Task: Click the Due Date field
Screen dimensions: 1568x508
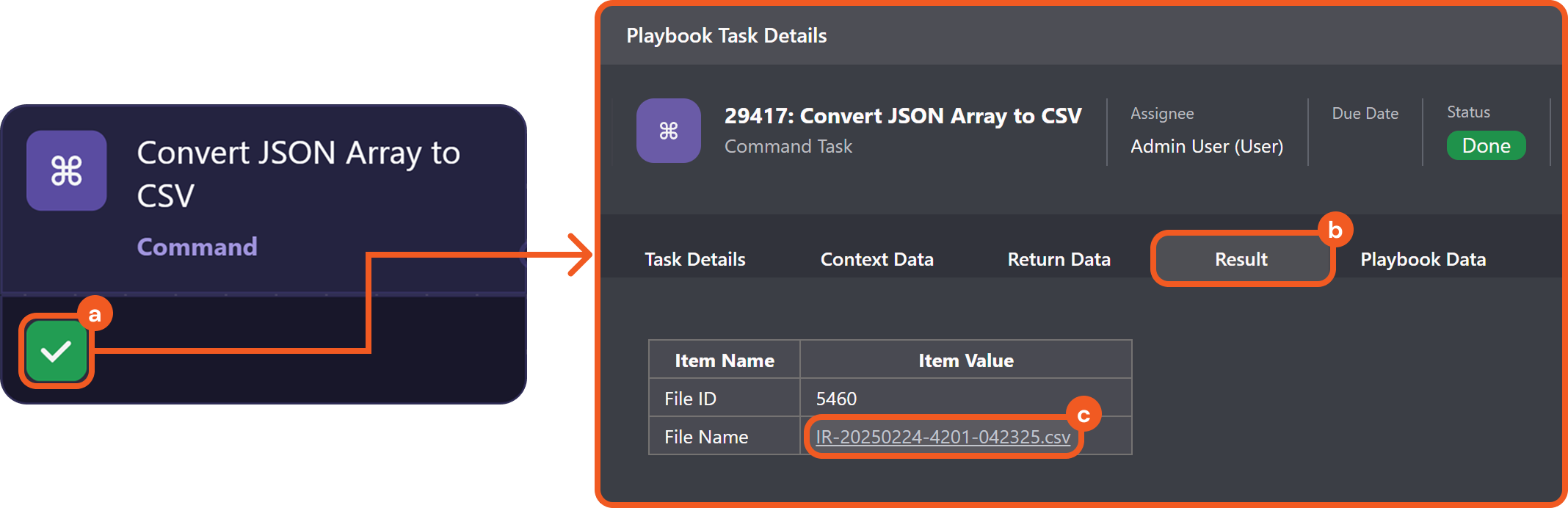Action: (1365, 114)
